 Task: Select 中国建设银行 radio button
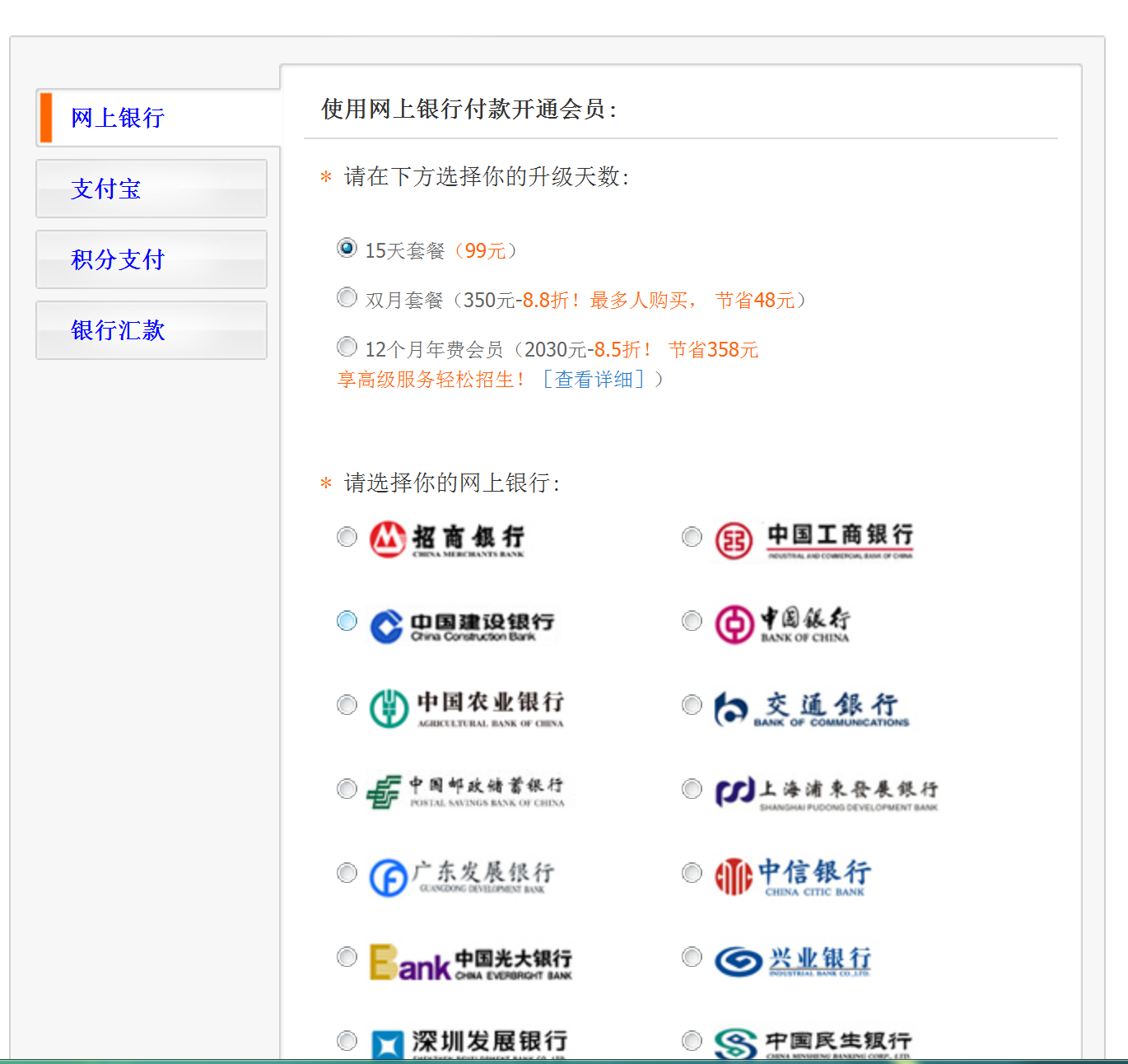click(347, 621)
